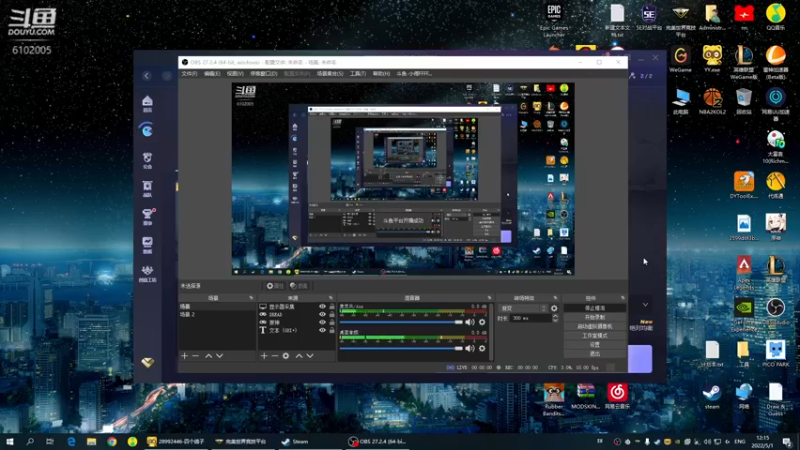Toggle lock of source just below 显示器采集
Image resolution: width=800 pixels, height=450 pixels.
click(332, 314)
